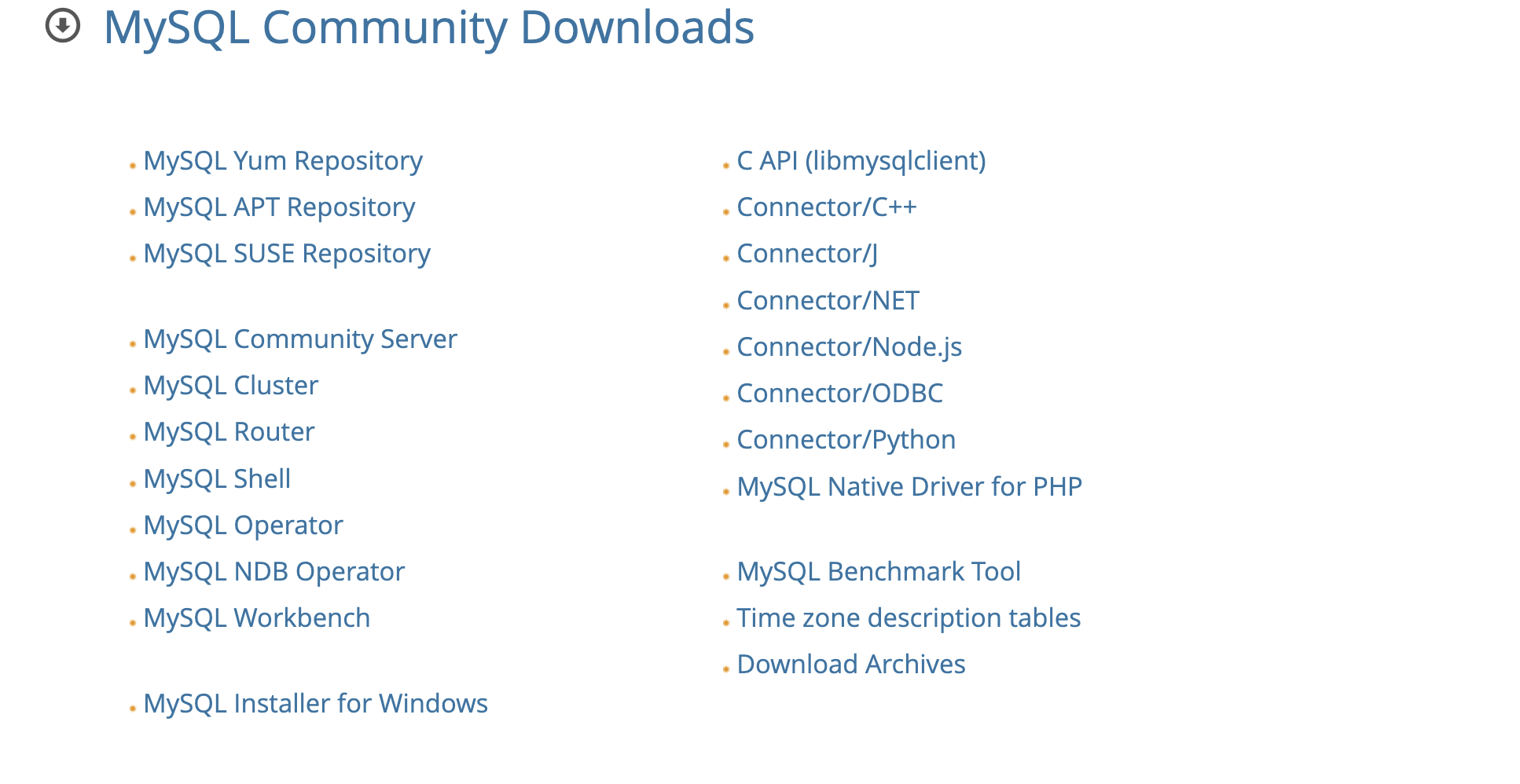Click the MySQL Operator link
Viewport: 1520px width, 784px height.
(x=244, y=526)
